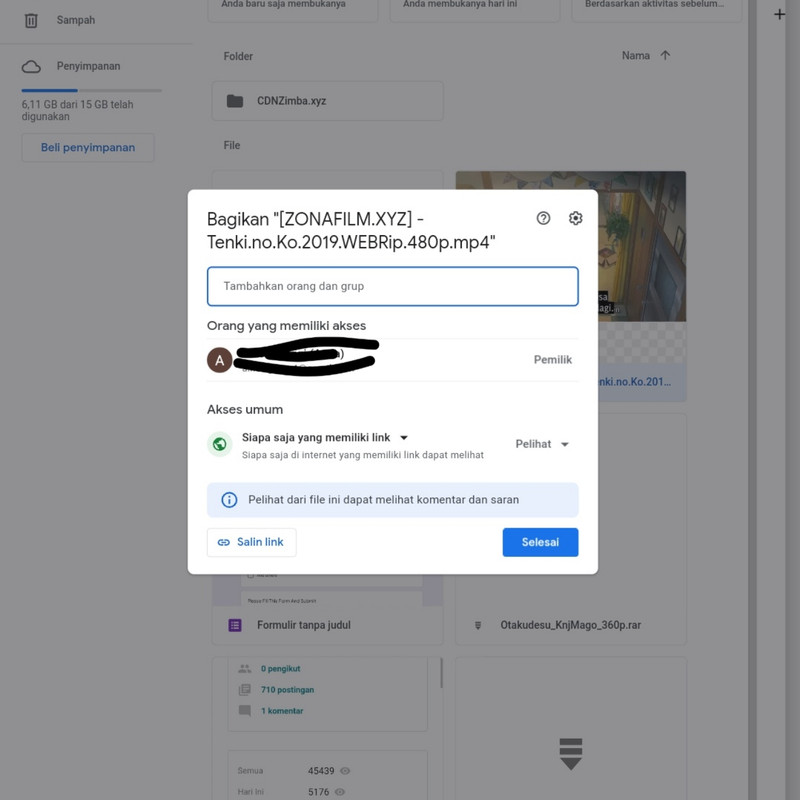Click Beli penyimpanan button
Viewport: 800px width, 800px height.
[x=88, y=147]
